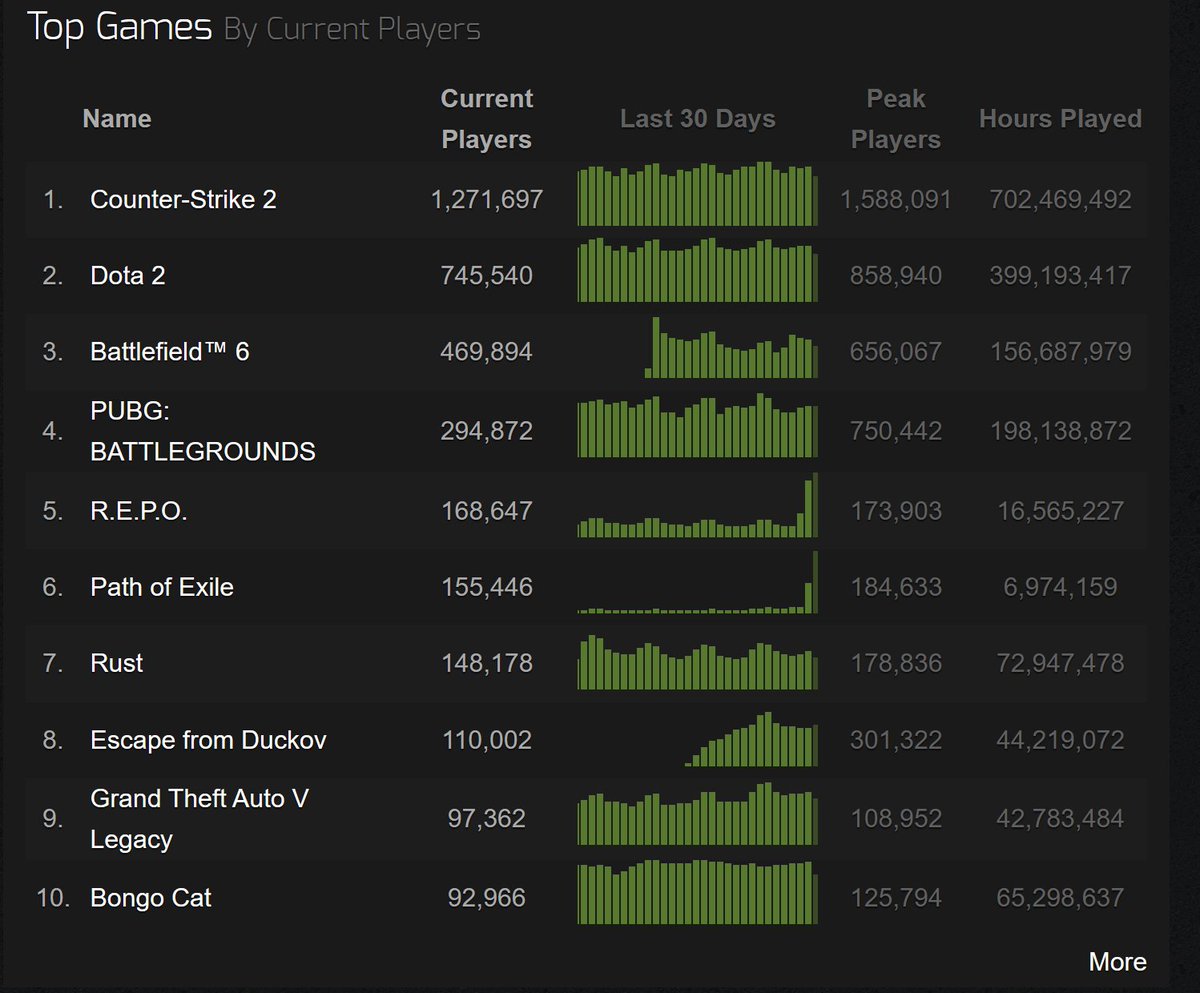Click the Last 30 Days column header
Screen dimensions: 1200x993
point(697,118)
